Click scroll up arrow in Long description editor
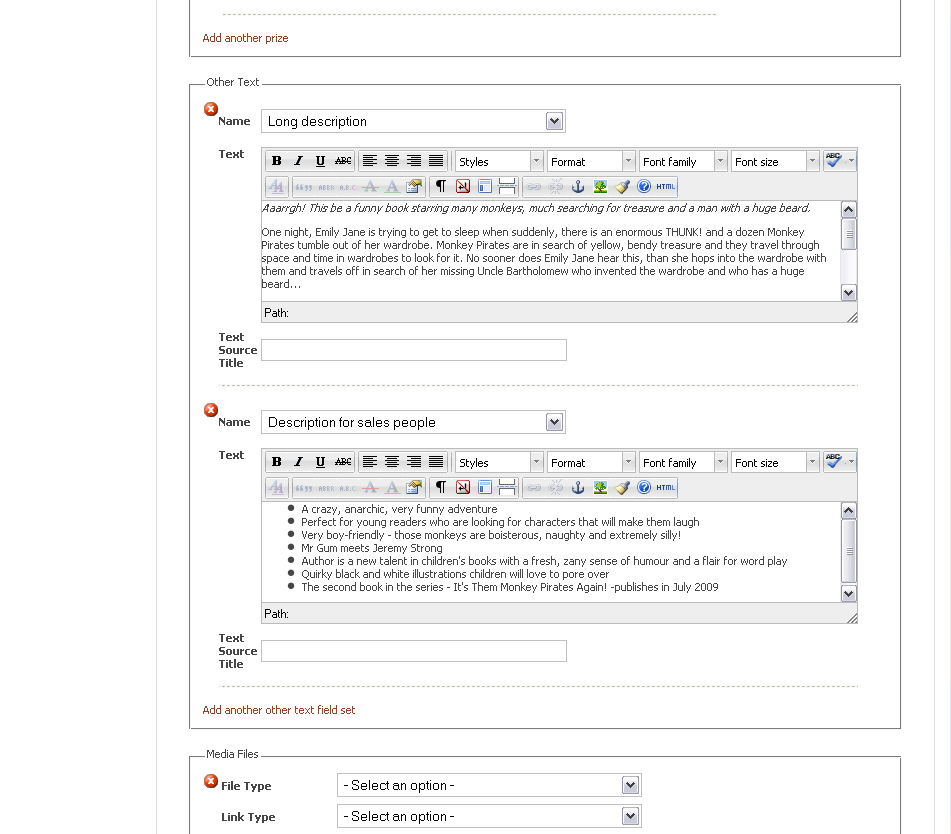951x834 pixels. [x=849, y=210]
